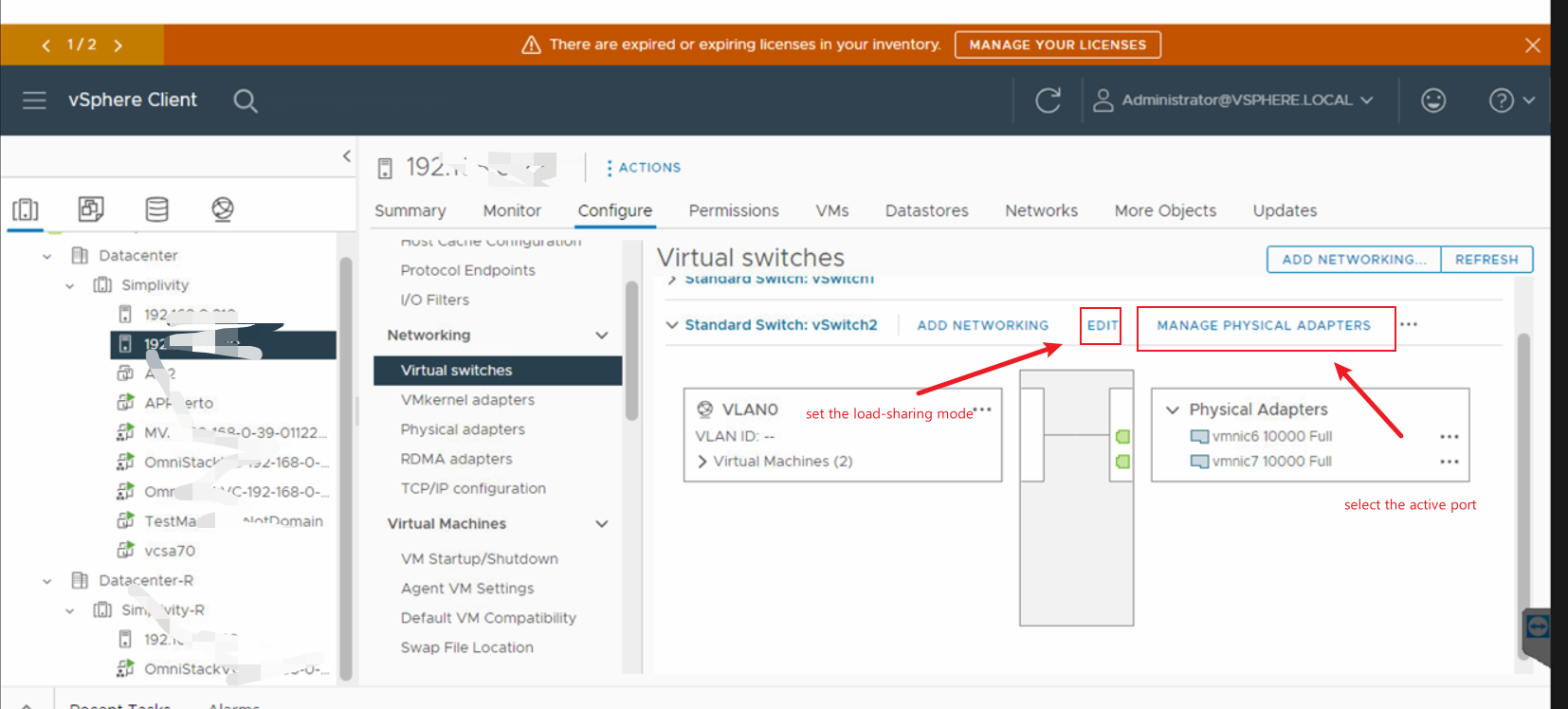The width and height of the screenshot is (1568, 709).
Task: Collapse the left navigation pane
Action: pyautogui.click(x=347, y=156)
